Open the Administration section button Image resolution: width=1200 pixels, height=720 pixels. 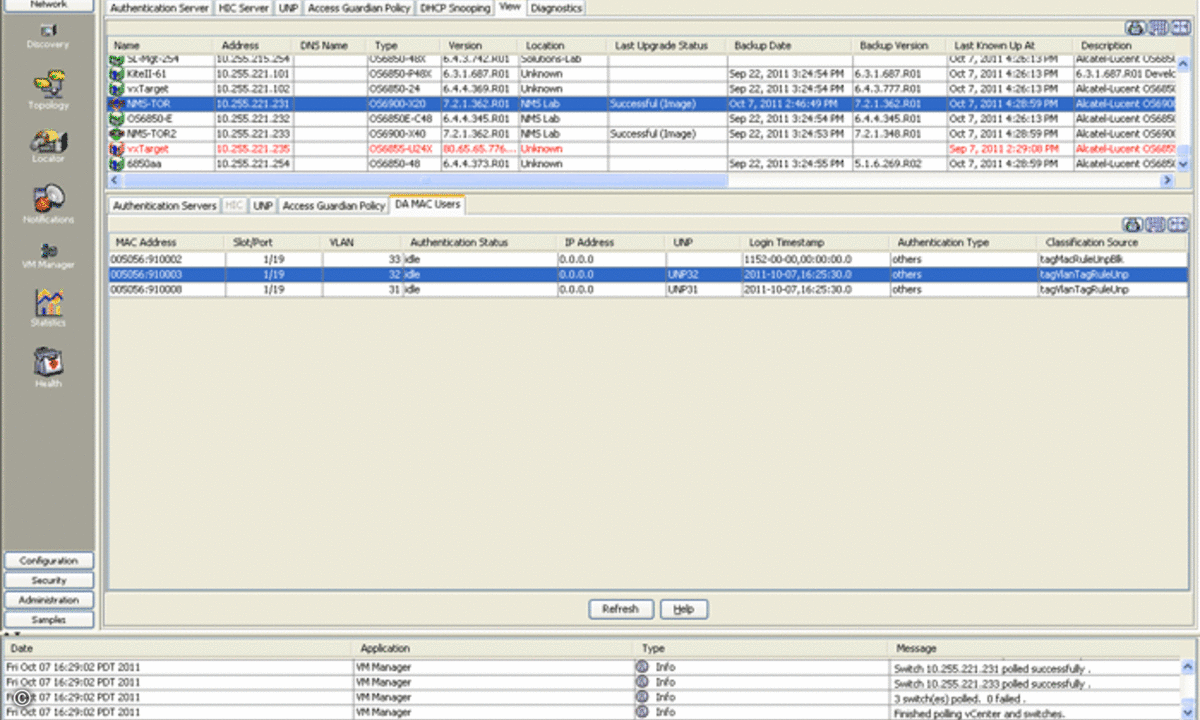click(x=48, y=600)
